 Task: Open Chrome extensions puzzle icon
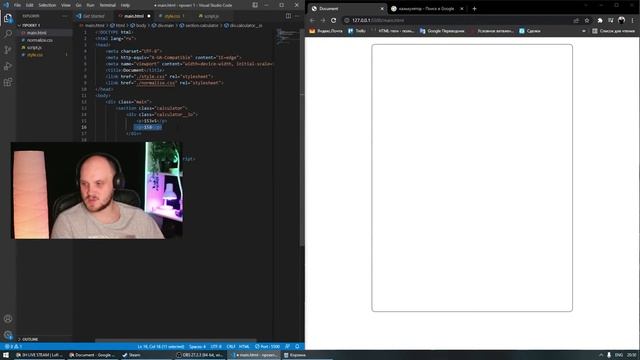(600, 20)
